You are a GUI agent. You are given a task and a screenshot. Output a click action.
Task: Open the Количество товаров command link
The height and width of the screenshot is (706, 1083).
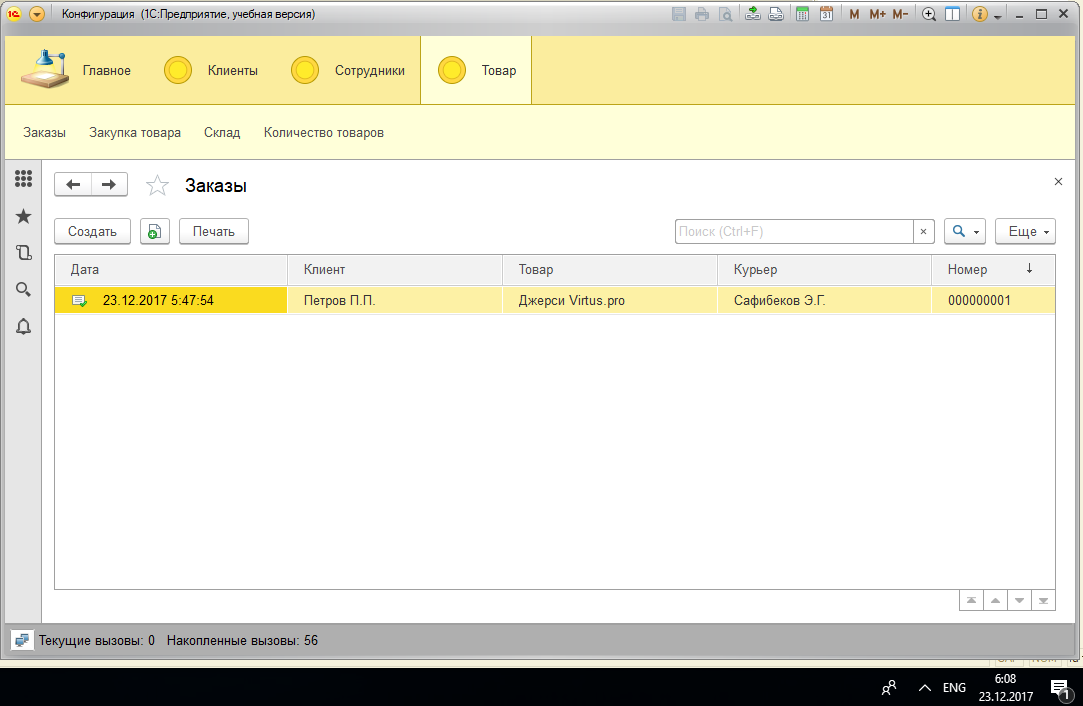tap(323, 133)
